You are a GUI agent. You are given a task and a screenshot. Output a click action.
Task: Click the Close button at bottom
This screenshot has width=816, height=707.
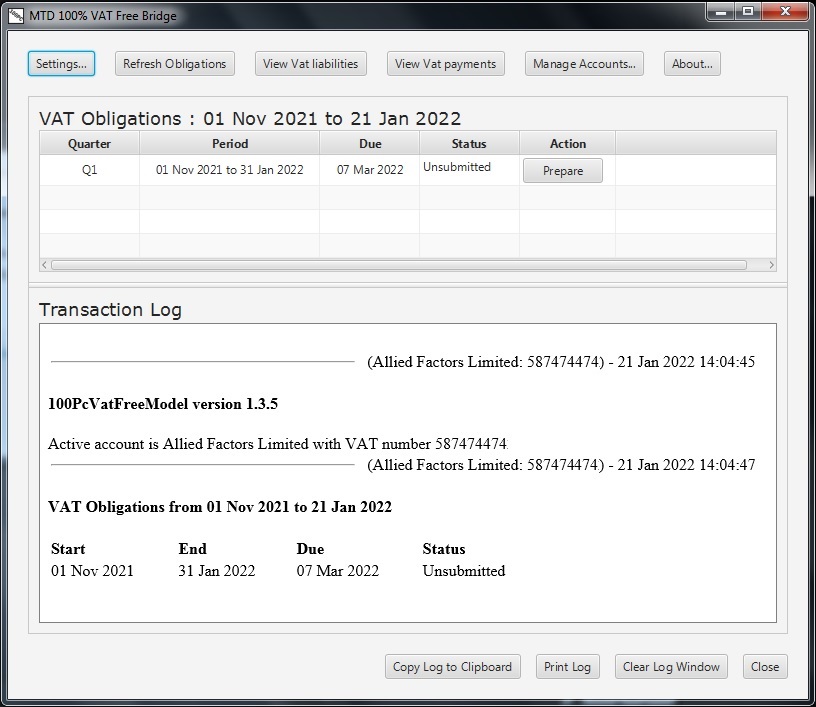point(765,666)
